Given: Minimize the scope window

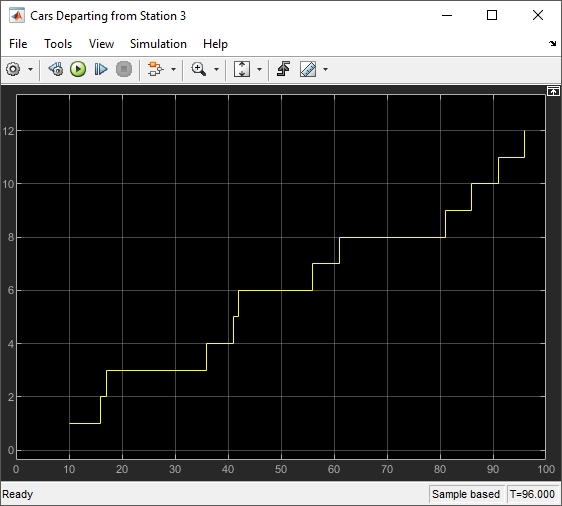Looking at the screenshot, I should pos(447,15).
